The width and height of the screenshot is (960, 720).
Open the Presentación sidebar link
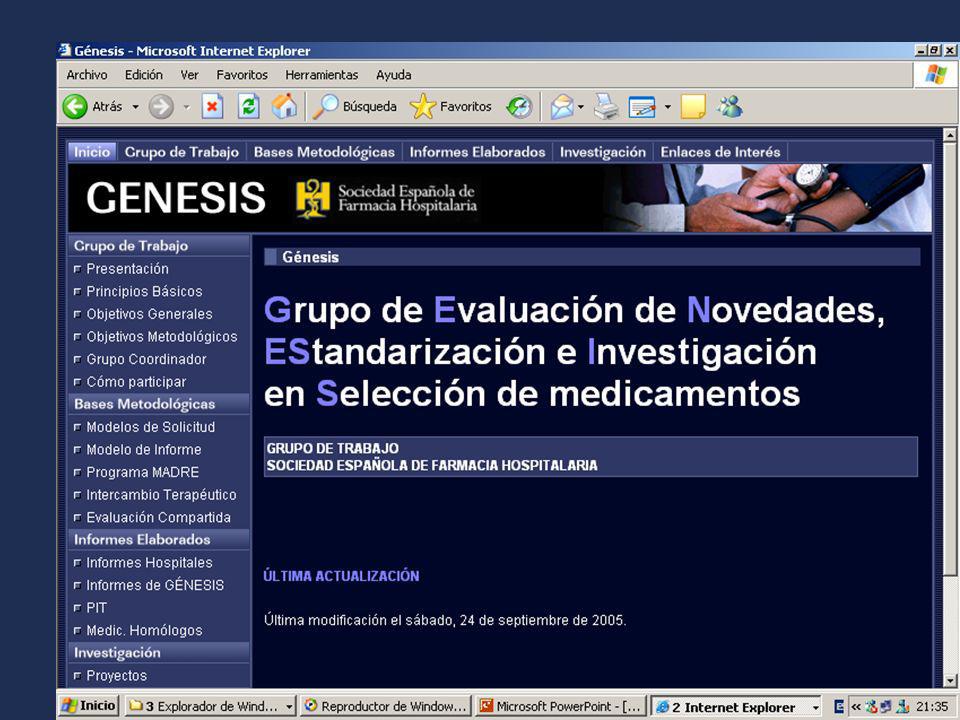tap(127, 269)
